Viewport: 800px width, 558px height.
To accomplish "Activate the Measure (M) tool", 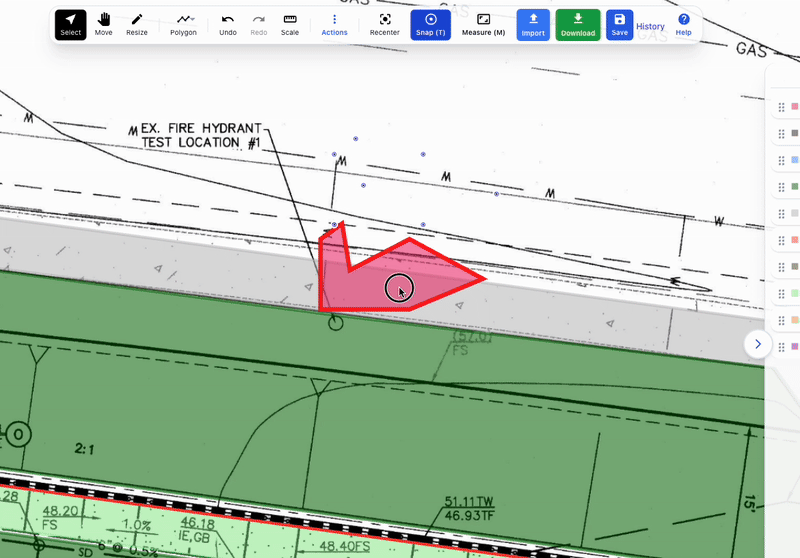I will pyautogui.click(x=483, y=24).
